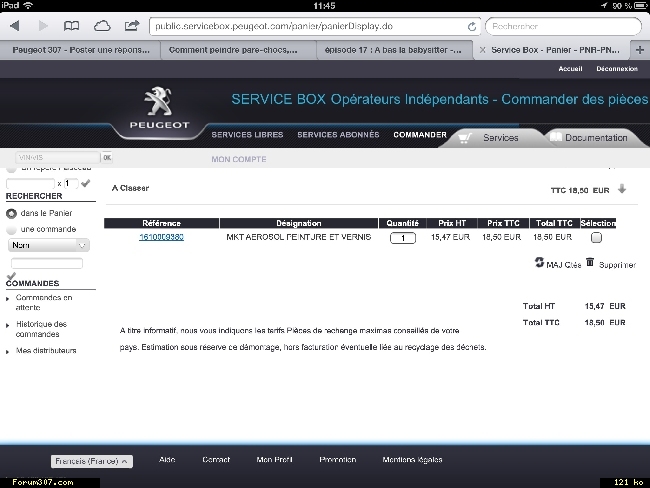Switch to Peugeot 307 forum tab
Image resolution: width=650 pixels, height=488 pixels.
pos(80,50)
